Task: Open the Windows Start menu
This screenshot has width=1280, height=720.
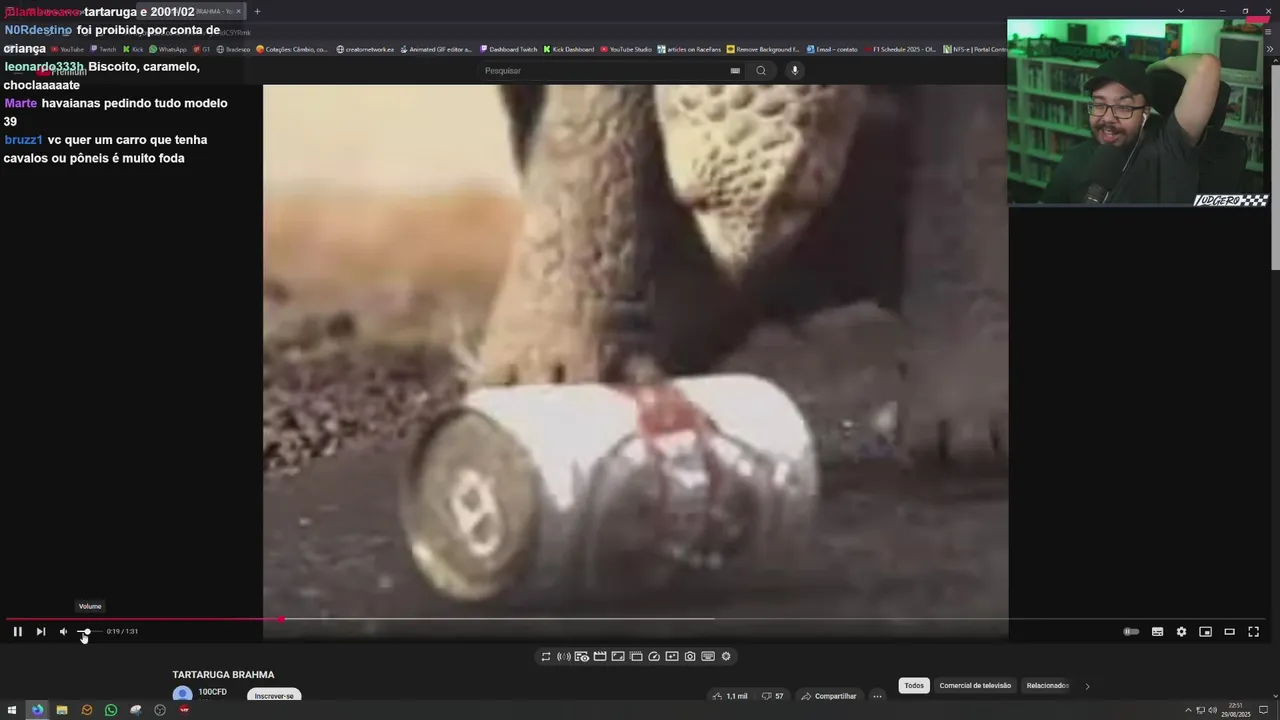Action: pos(13,710)
